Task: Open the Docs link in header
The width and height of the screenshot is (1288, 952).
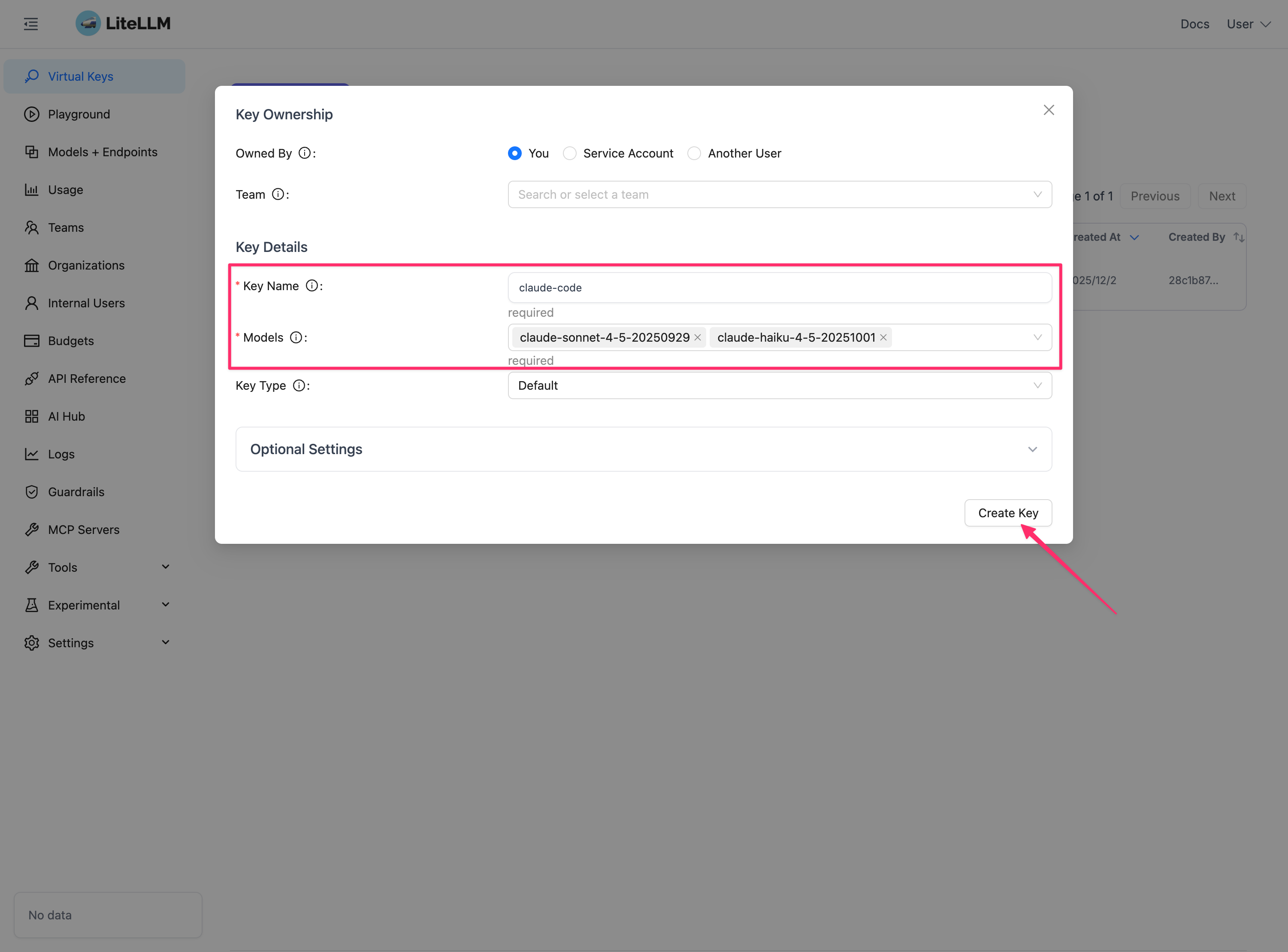Action: tap(1194, 24)
